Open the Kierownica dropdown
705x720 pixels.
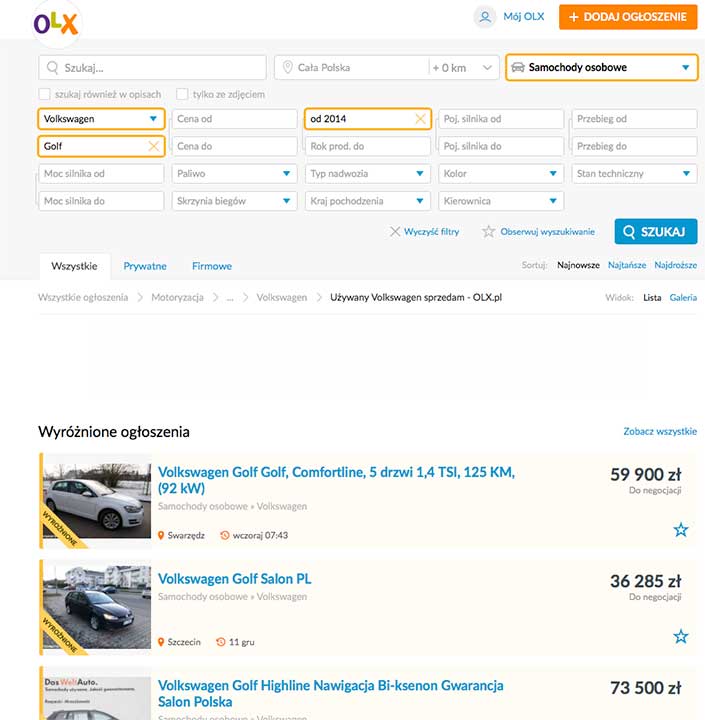click(x=501, y=201)
